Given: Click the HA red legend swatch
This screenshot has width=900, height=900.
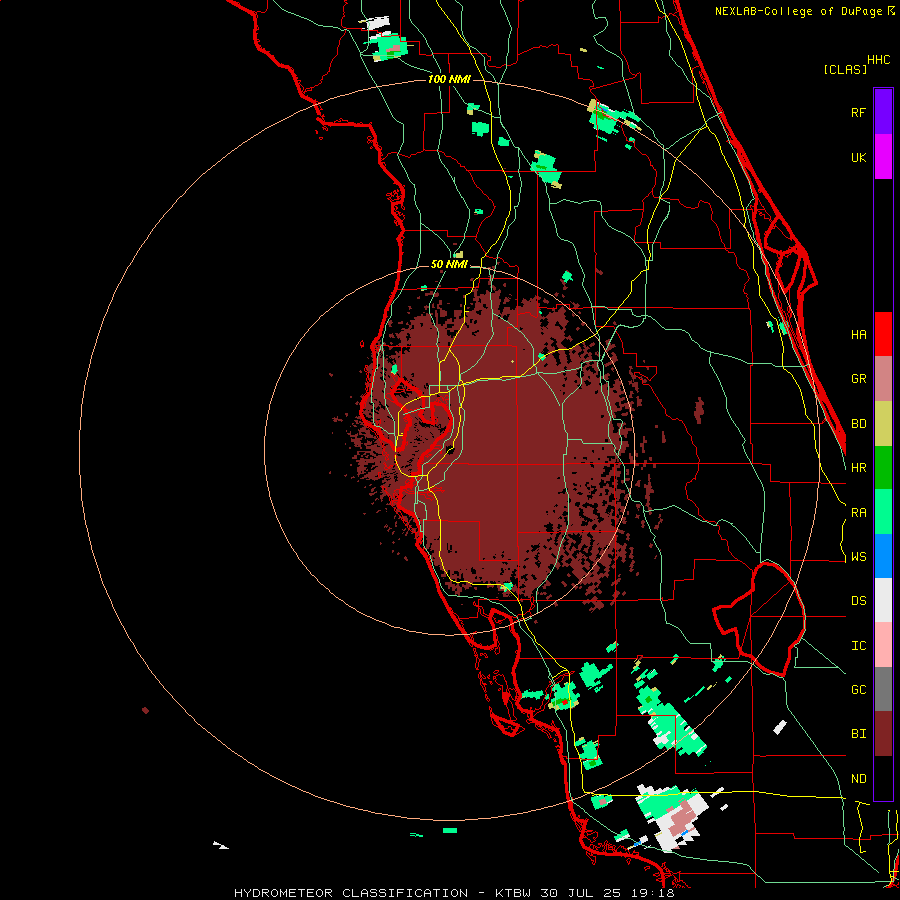Looking at the screenshot, I should 883,334.
